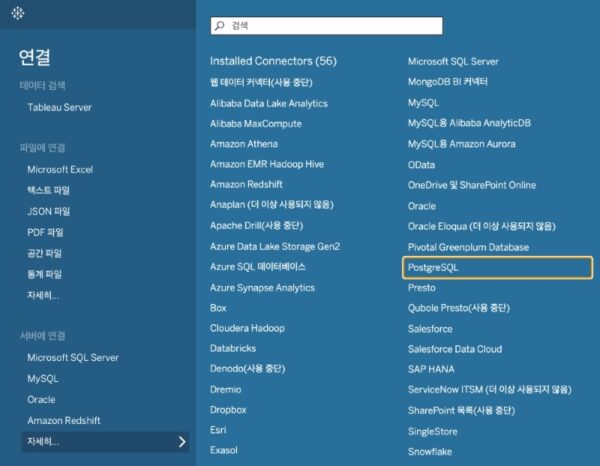Select Anaplan connector

pos(272,205)
